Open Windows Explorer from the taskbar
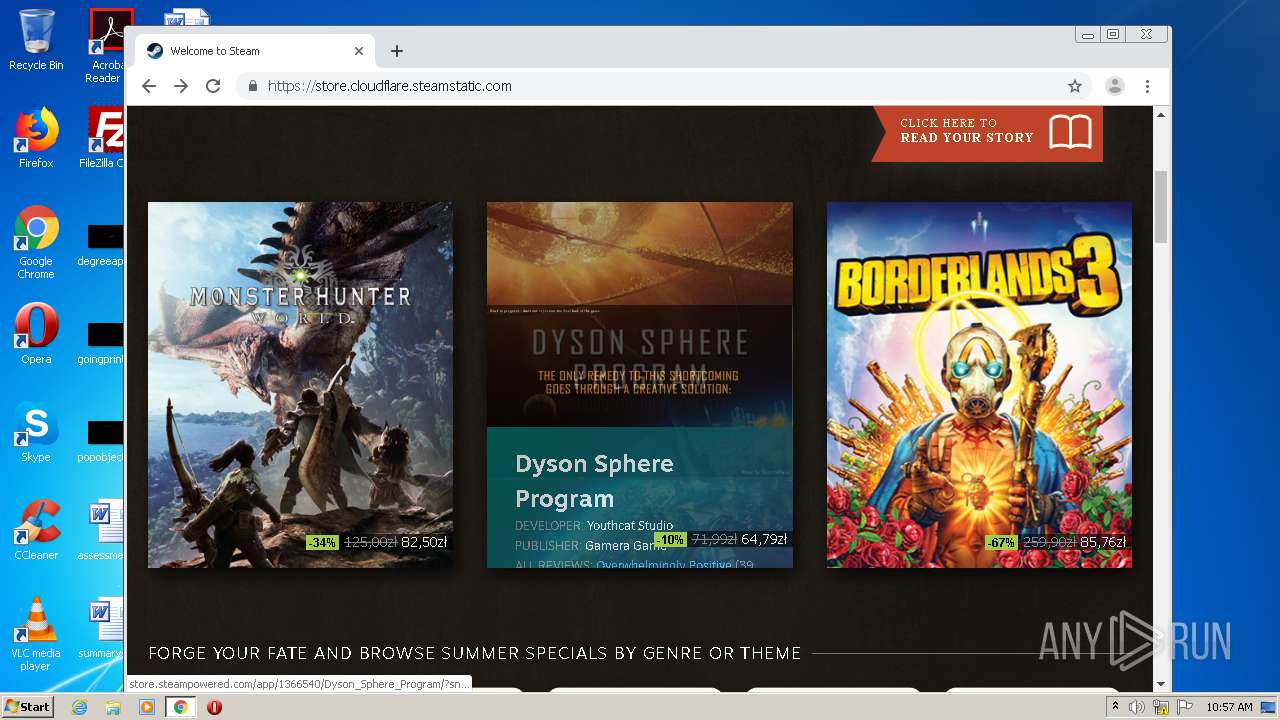Image resolution: width=1280 pixels, height=720 pixels. tap(113, 707)
